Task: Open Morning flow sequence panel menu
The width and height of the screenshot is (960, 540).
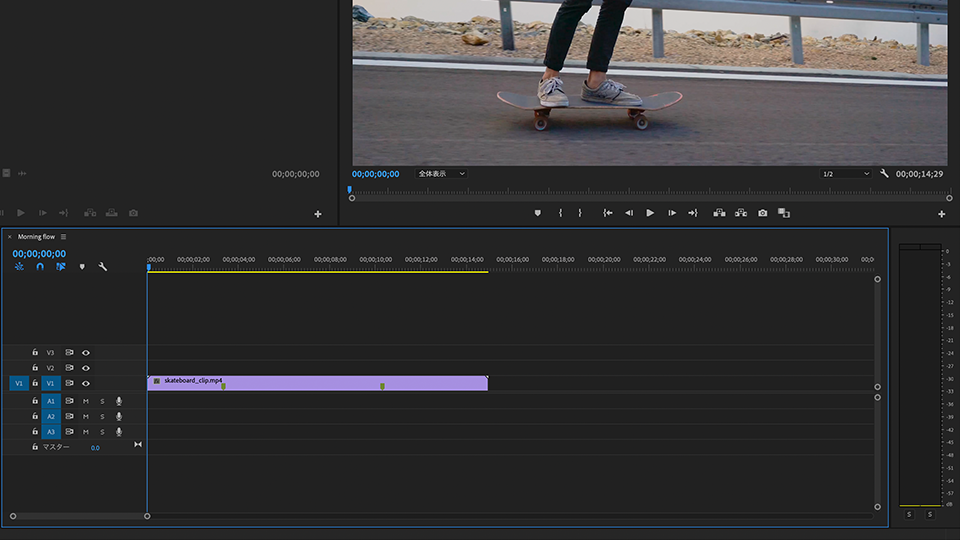Action: (x=63, y=237)
